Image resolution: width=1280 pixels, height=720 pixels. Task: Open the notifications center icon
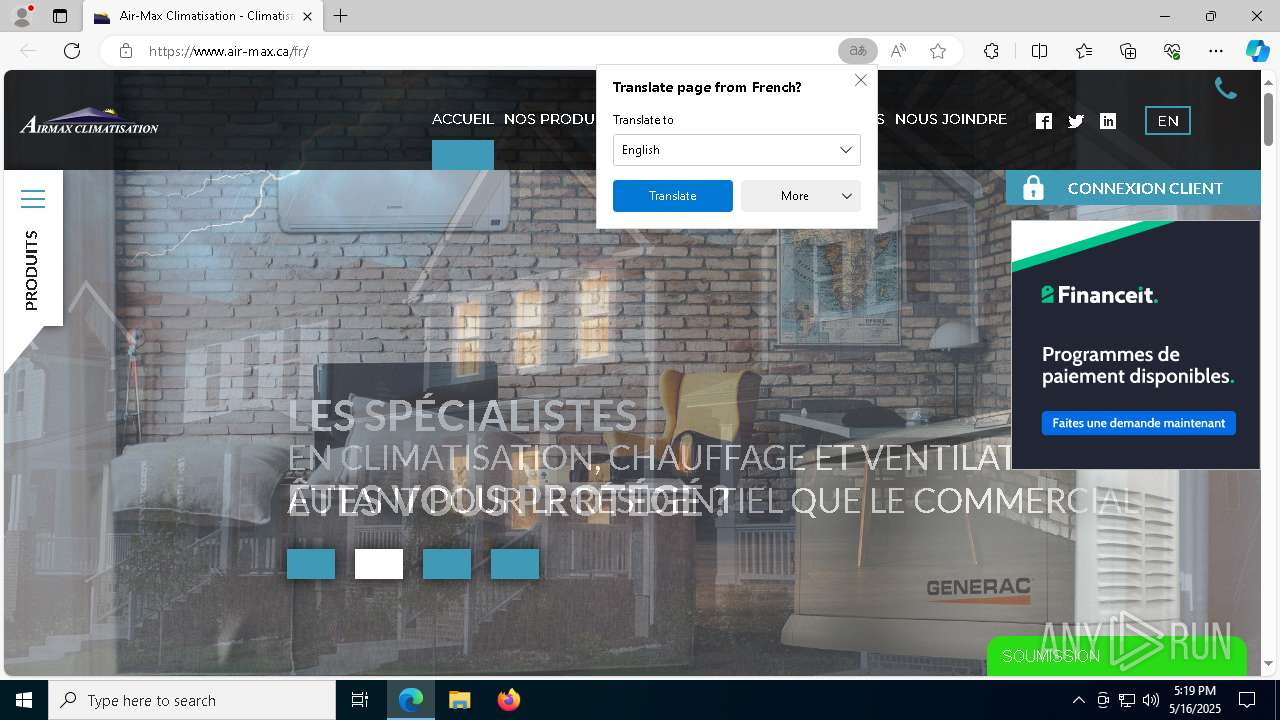click(1247, 700)
